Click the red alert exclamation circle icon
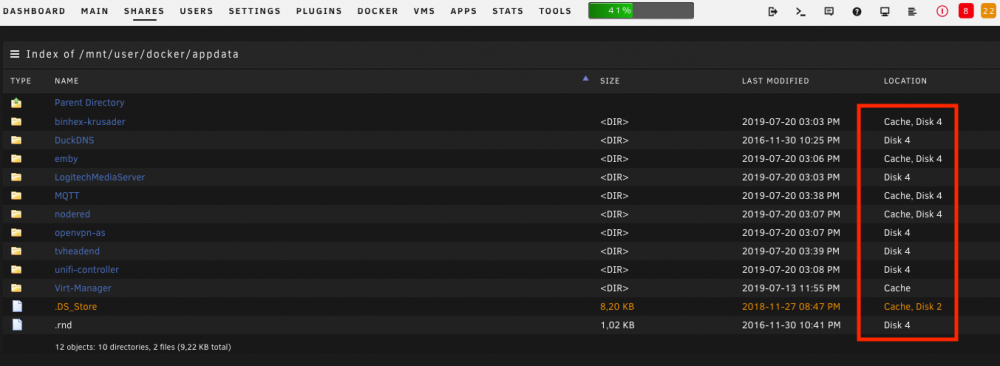 [x=942, y=11]
